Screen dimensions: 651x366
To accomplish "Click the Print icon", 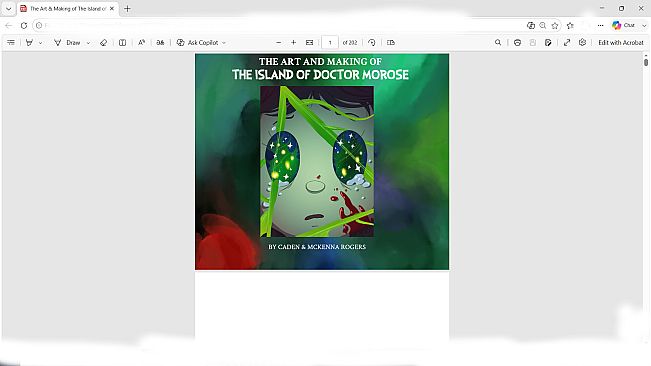I will coord(517,42).
